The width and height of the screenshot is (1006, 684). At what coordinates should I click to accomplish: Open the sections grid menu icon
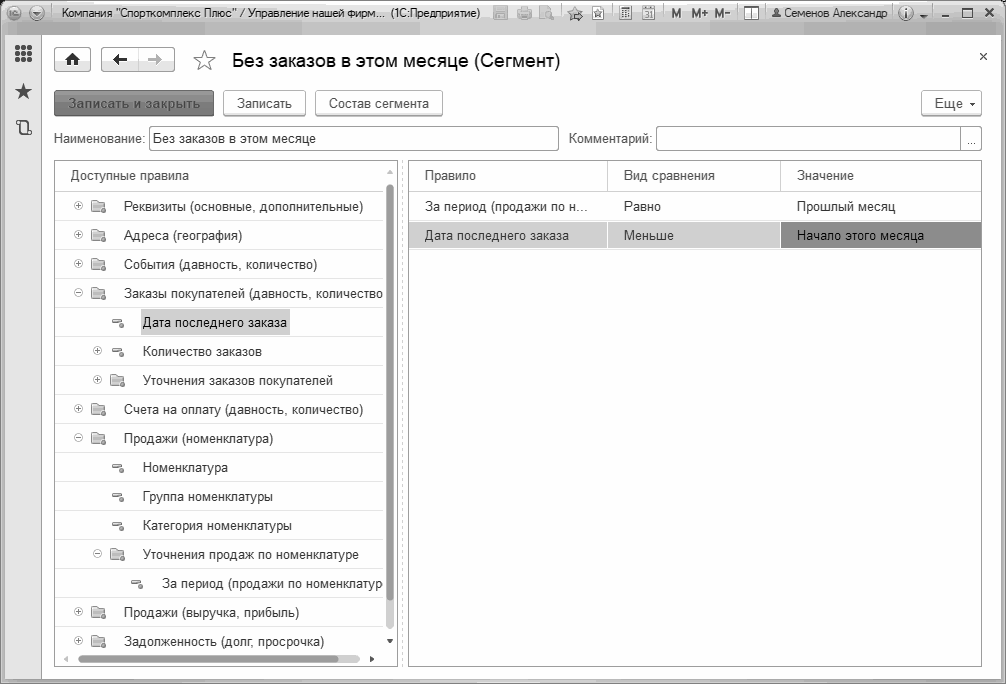click(23, 54)
